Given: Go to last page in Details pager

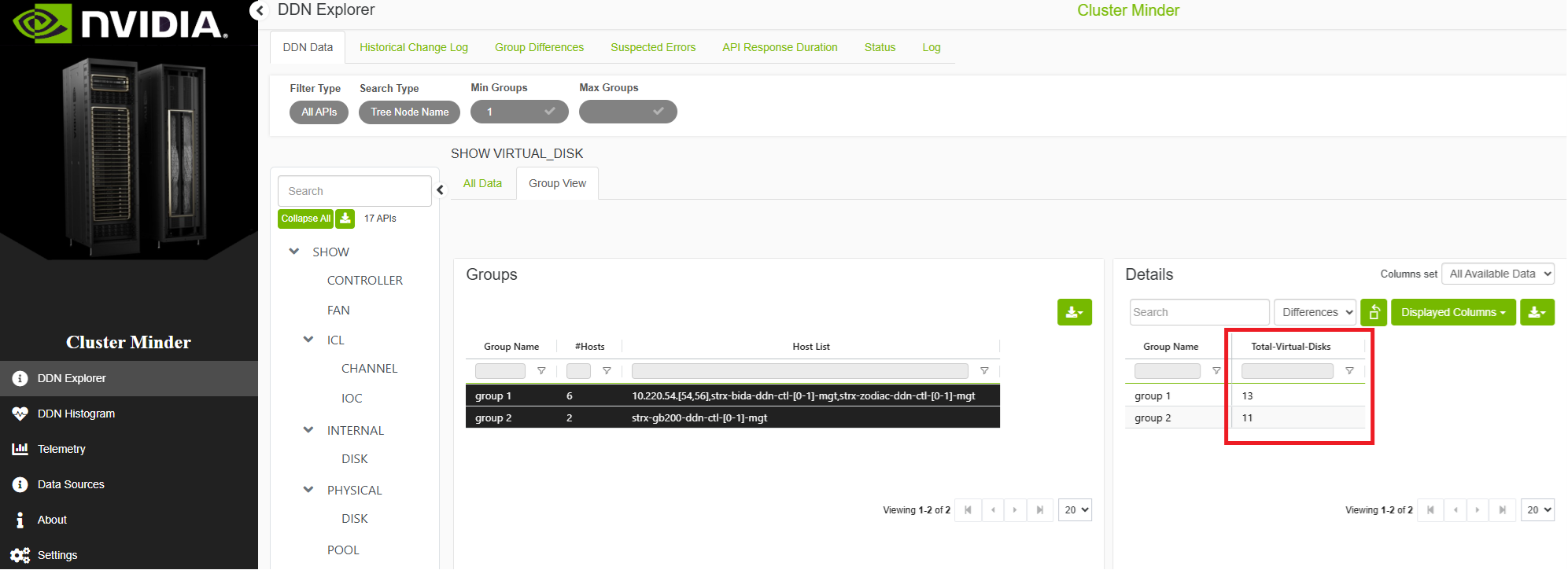Looking at the screenshot, I should [x=1503, y=510].
